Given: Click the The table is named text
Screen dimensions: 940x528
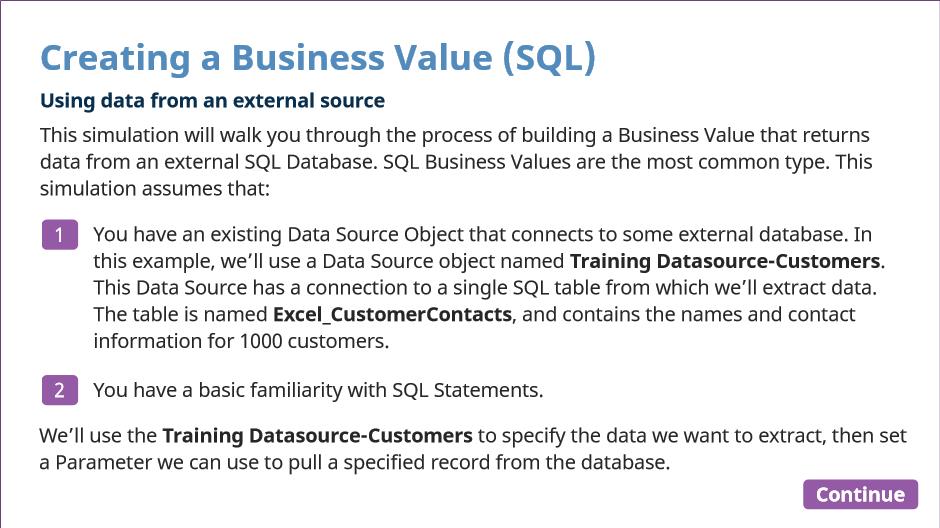Looking at the screenshot, I should coord(180,315).
